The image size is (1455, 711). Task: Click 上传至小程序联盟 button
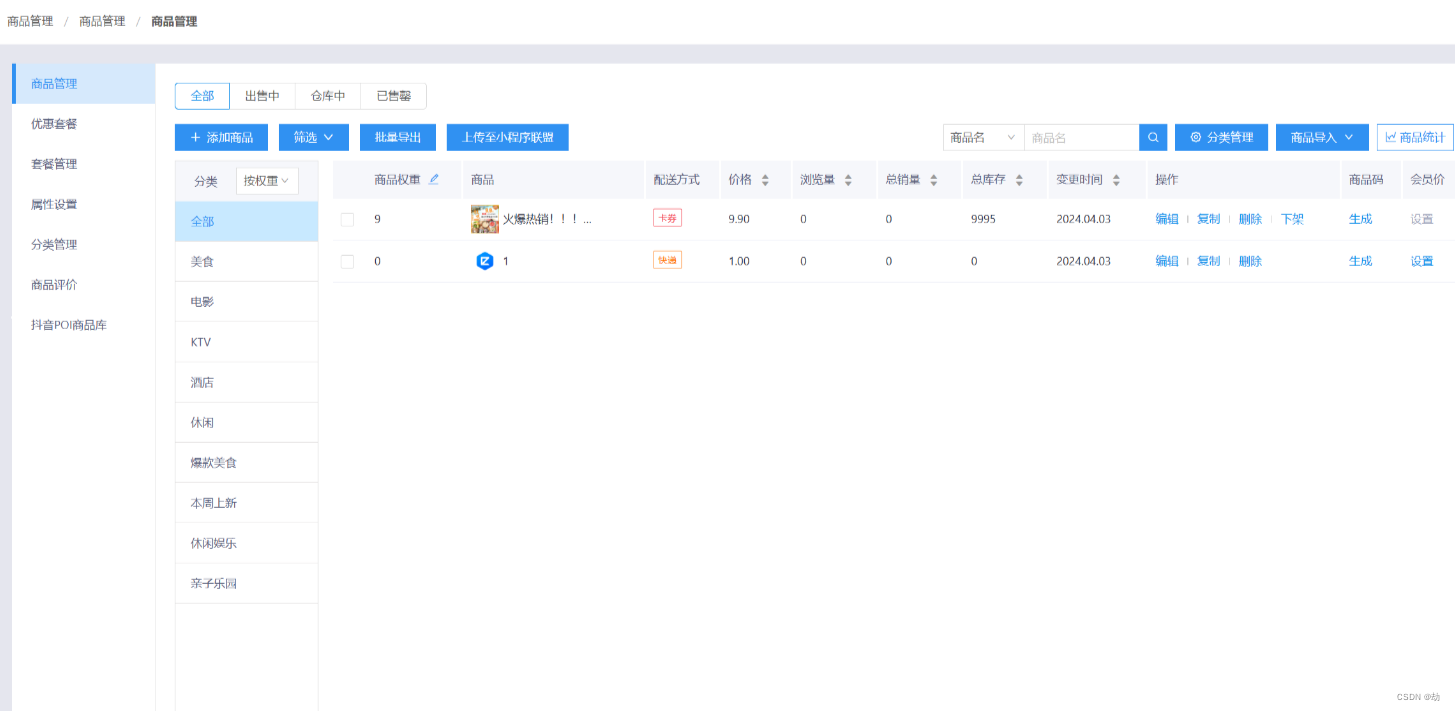point(508,137)
